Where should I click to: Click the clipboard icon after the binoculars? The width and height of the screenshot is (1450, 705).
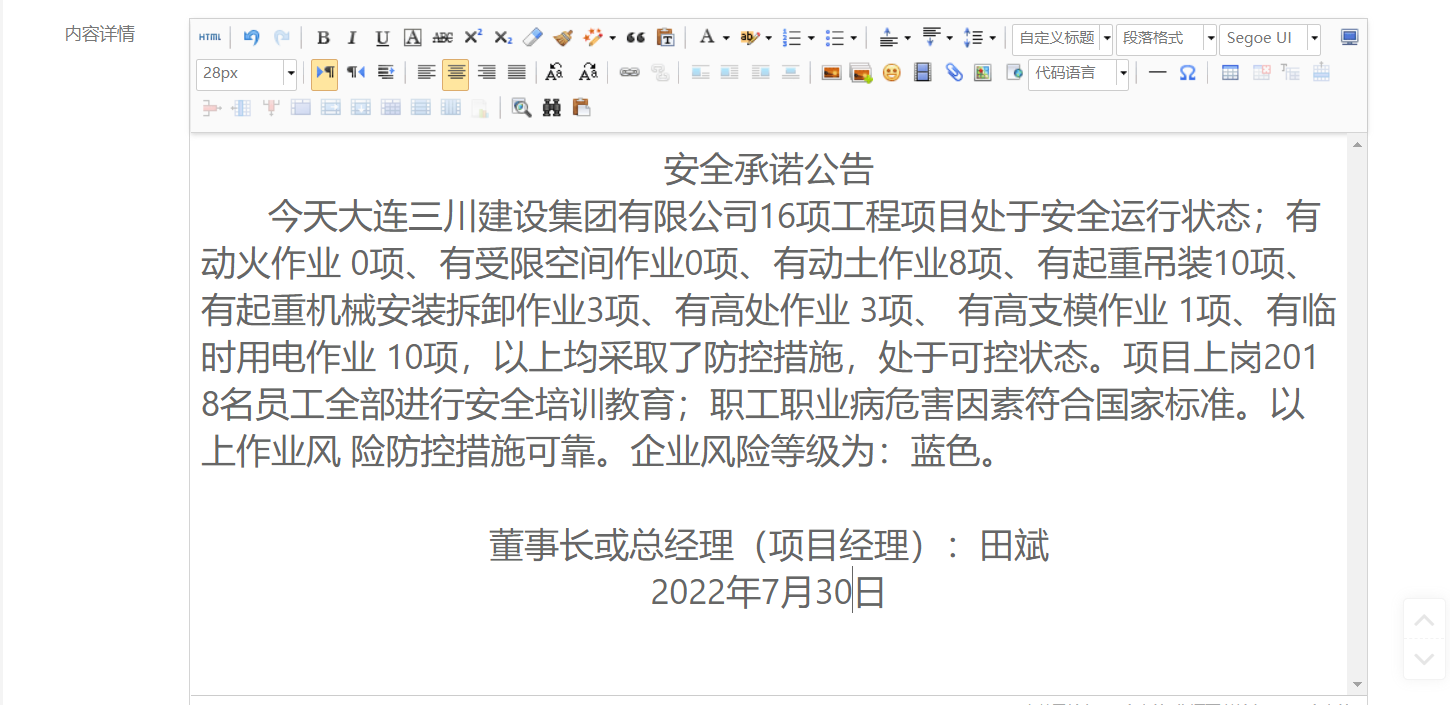[581, 107]
